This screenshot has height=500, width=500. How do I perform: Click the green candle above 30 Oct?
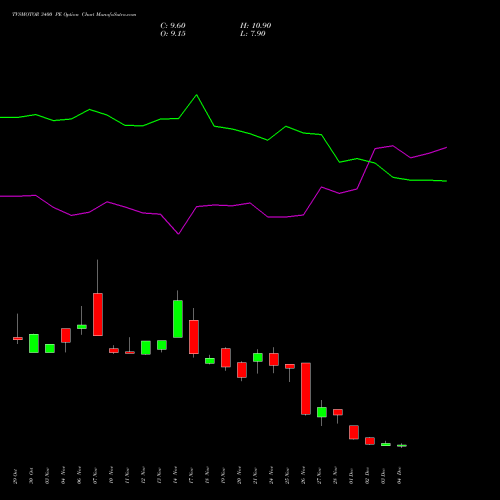point(34,343)
